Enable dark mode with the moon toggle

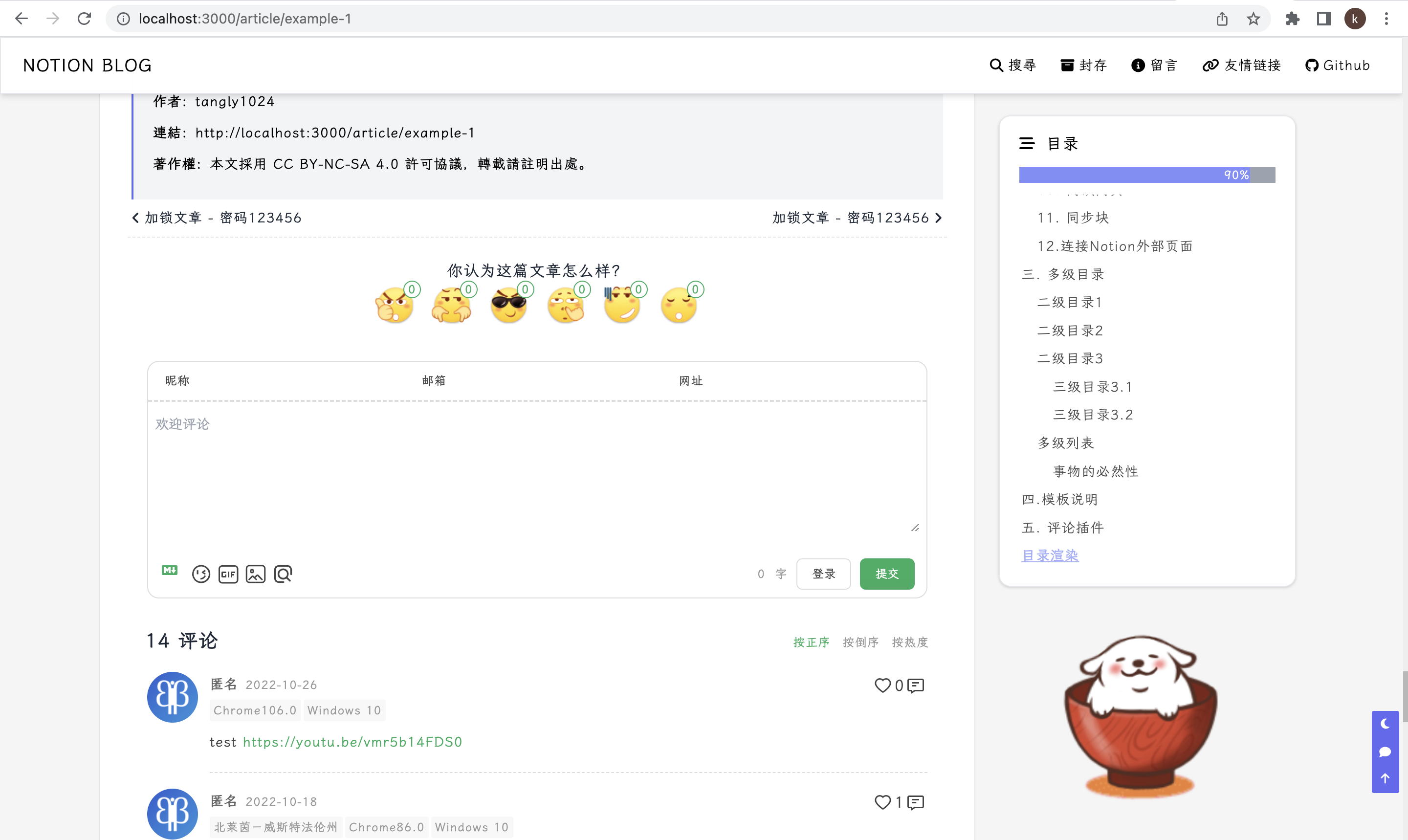coord(1385,723)
